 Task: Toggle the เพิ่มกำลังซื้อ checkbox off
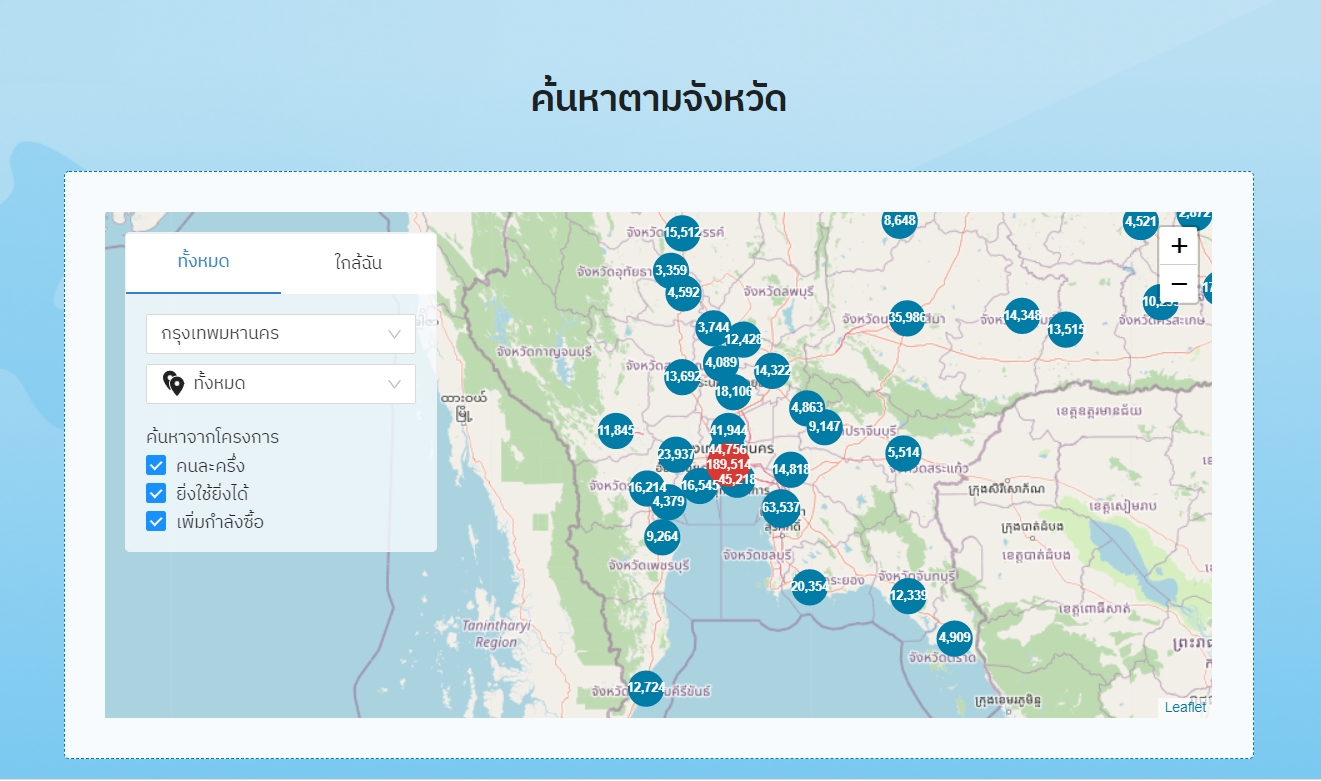tap(156, 521)
